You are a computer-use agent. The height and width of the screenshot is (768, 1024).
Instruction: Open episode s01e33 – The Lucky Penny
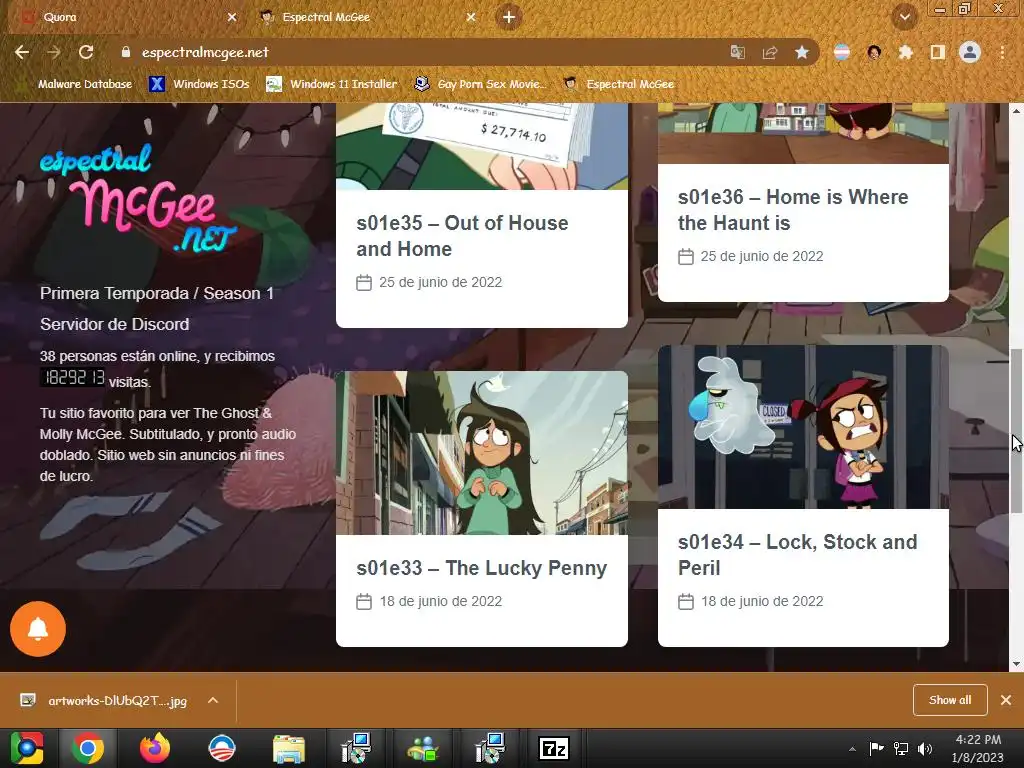pos(481,568)
